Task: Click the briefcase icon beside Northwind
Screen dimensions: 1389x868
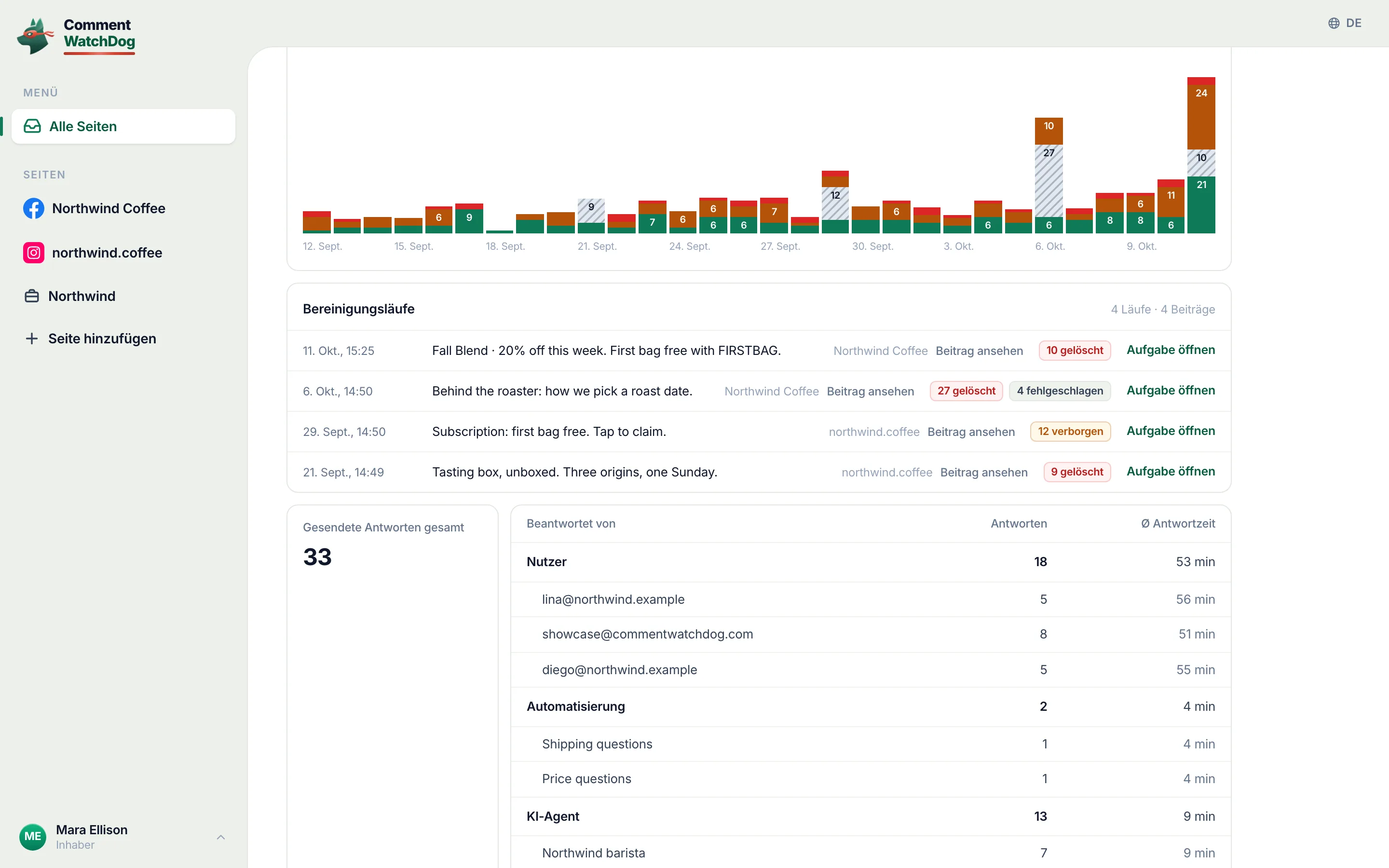Action: [32, 296]
